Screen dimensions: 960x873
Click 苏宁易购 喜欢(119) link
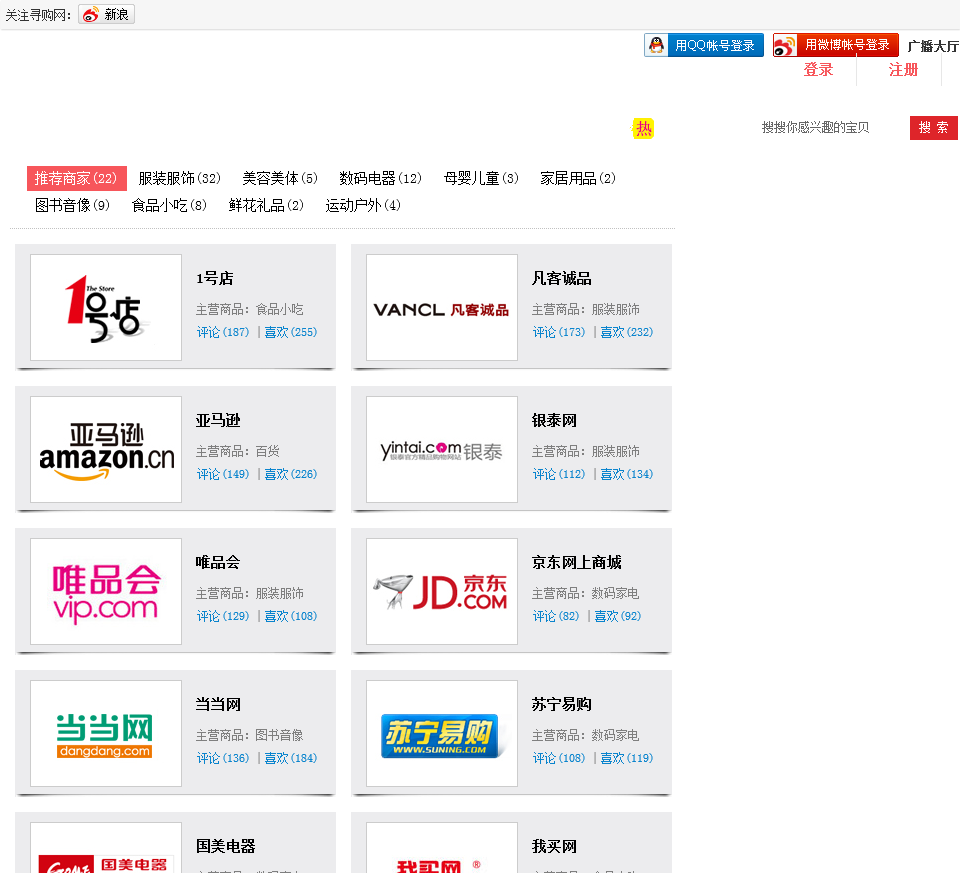pos(627,759)
